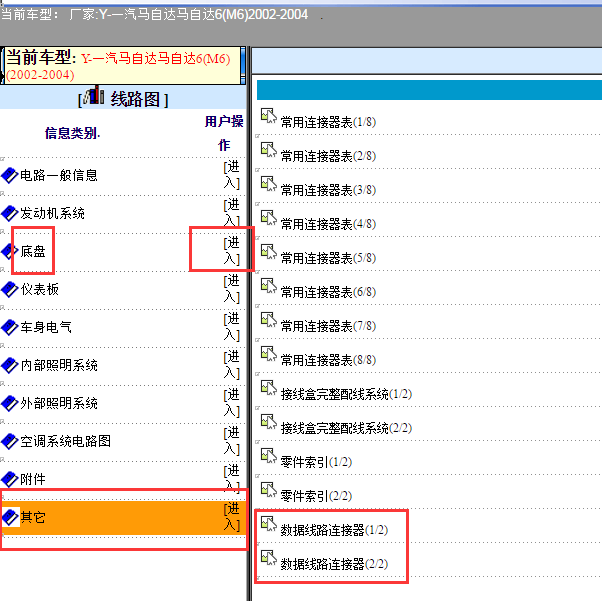Select 外部照明系统 category
Viewport: 602px width, 601px height.
tap(59, 403)
